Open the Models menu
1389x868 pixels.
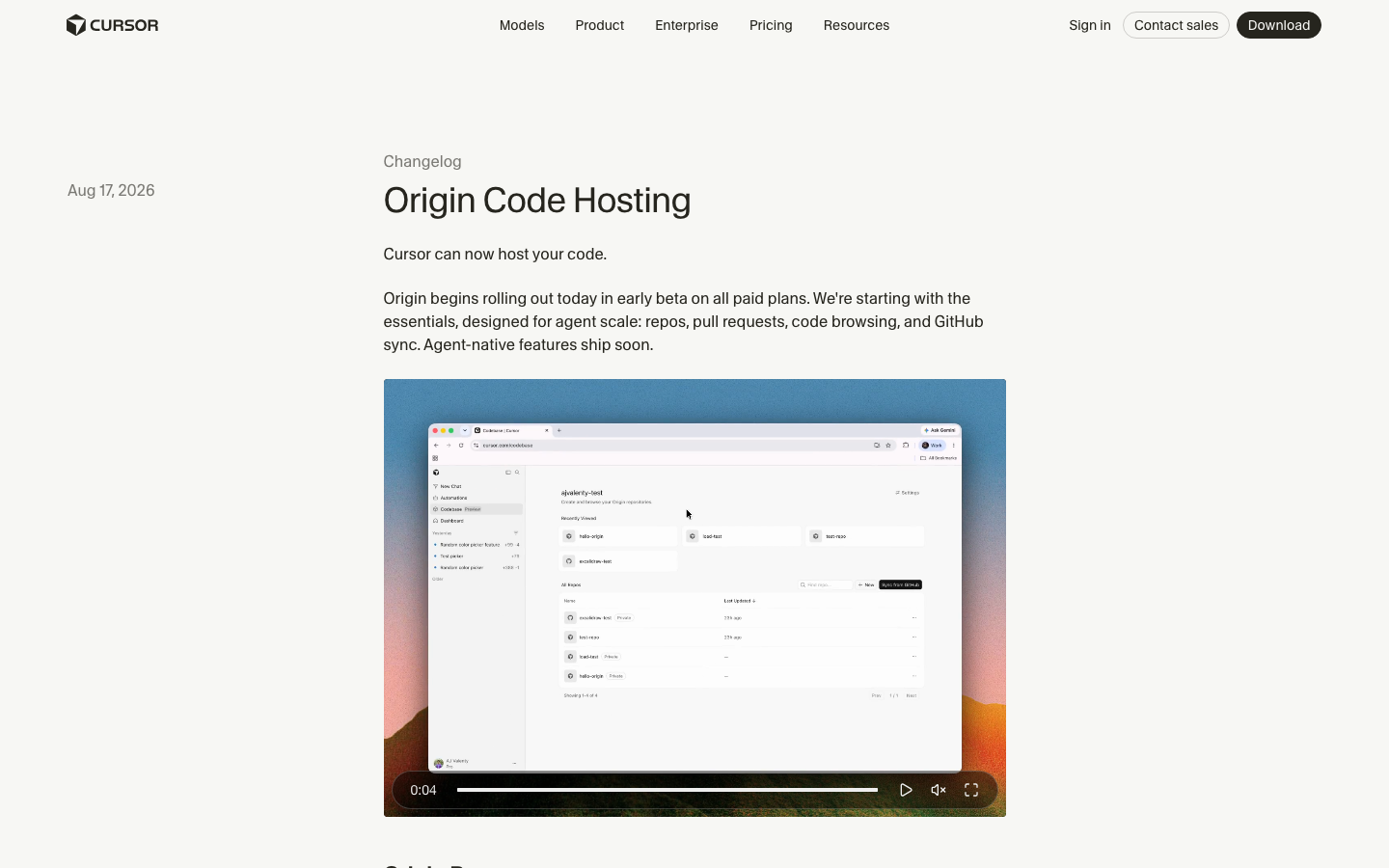(x=522, y=25)
